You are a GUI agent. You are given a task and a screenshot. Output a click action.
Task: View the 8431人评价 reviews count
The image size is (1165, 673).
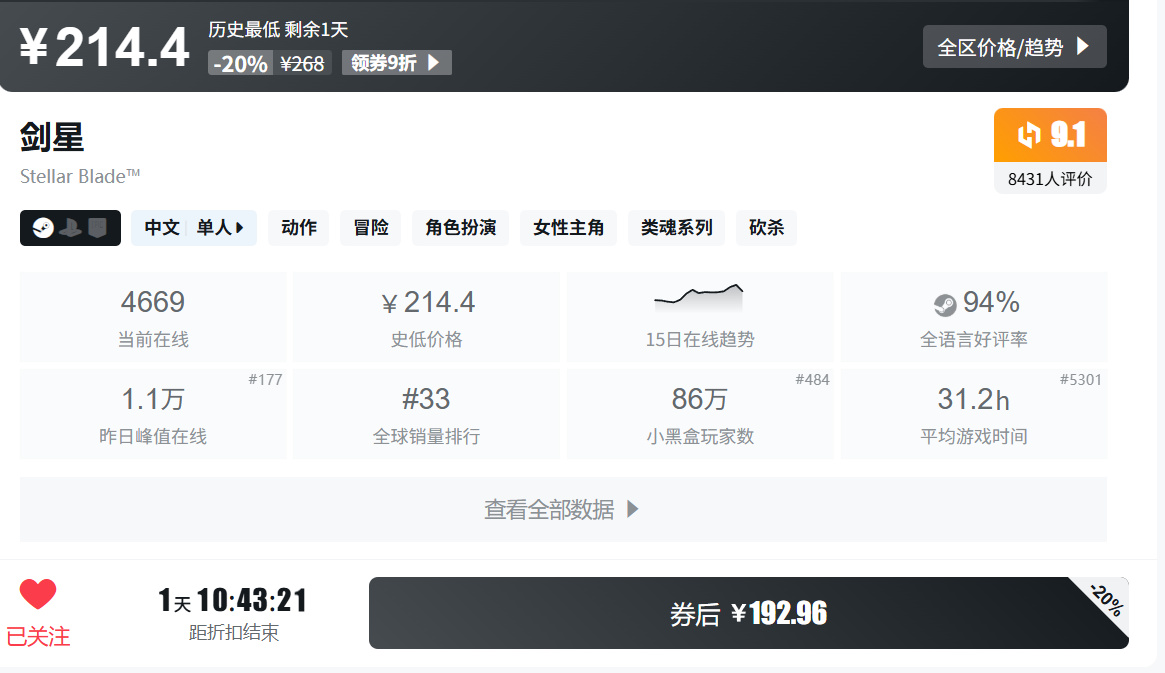1050,179
